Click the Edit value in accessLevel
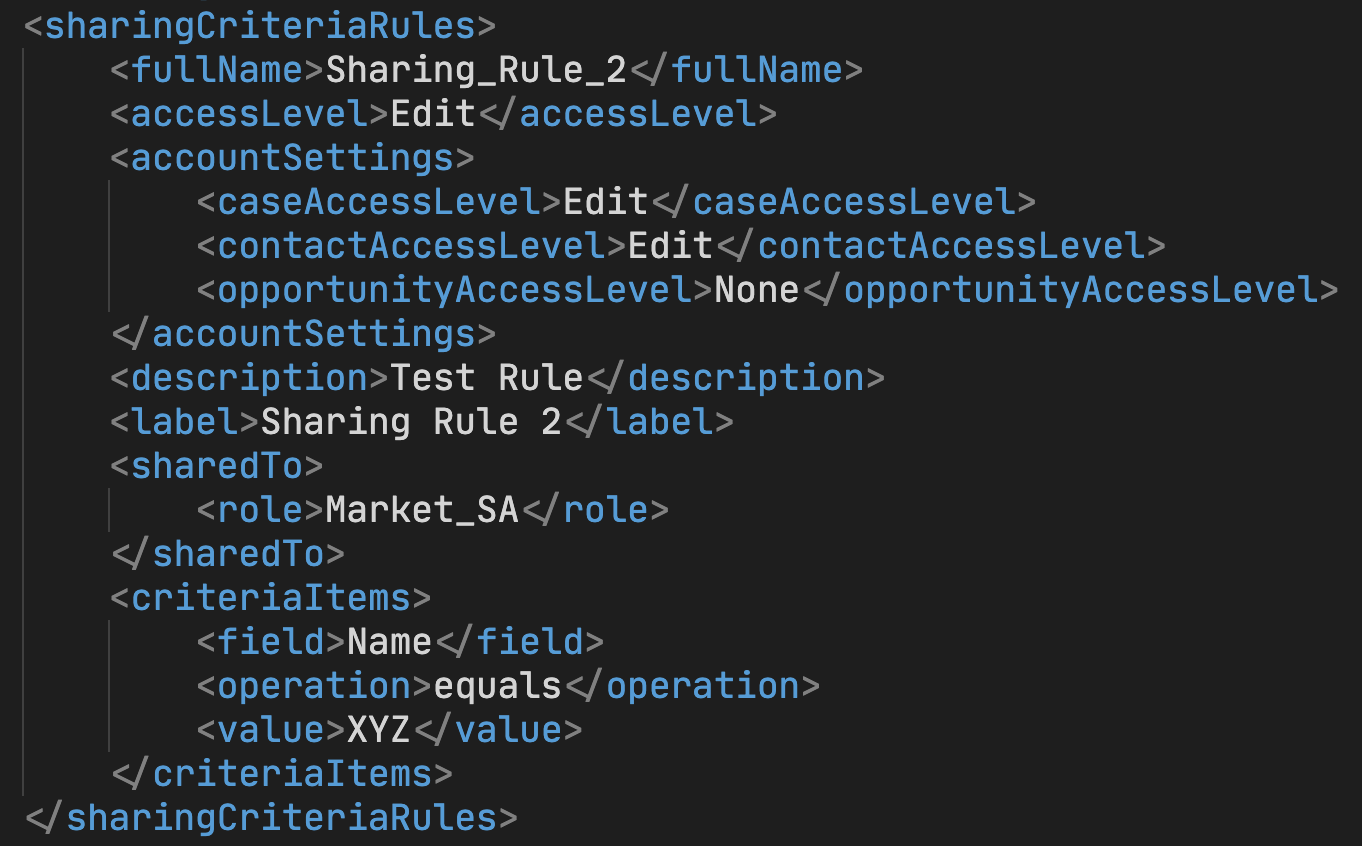The height and width of the screenshot is (846, 1362). click(x=433, y=114)
